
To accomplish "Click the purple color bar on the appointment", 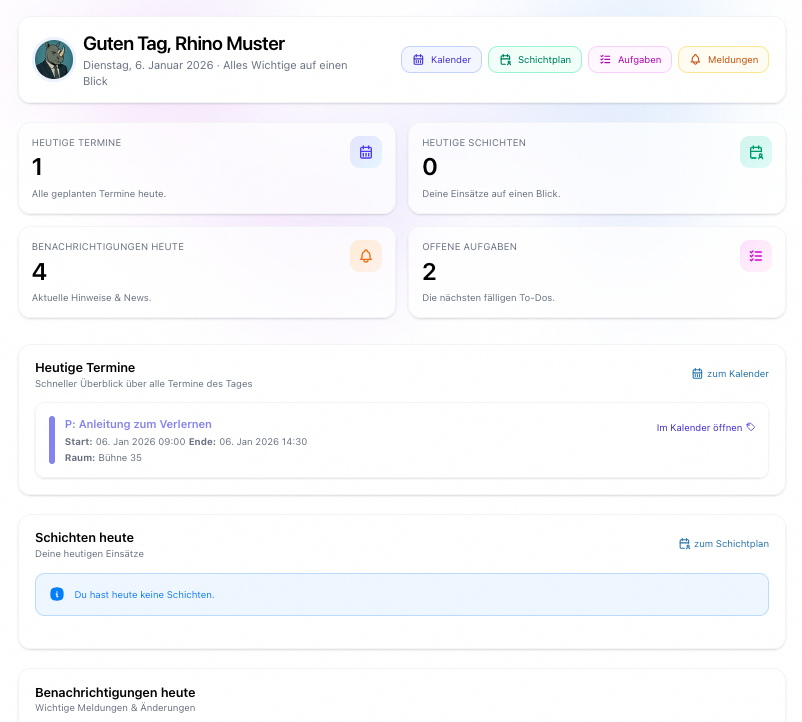I will tap(52, 440).
